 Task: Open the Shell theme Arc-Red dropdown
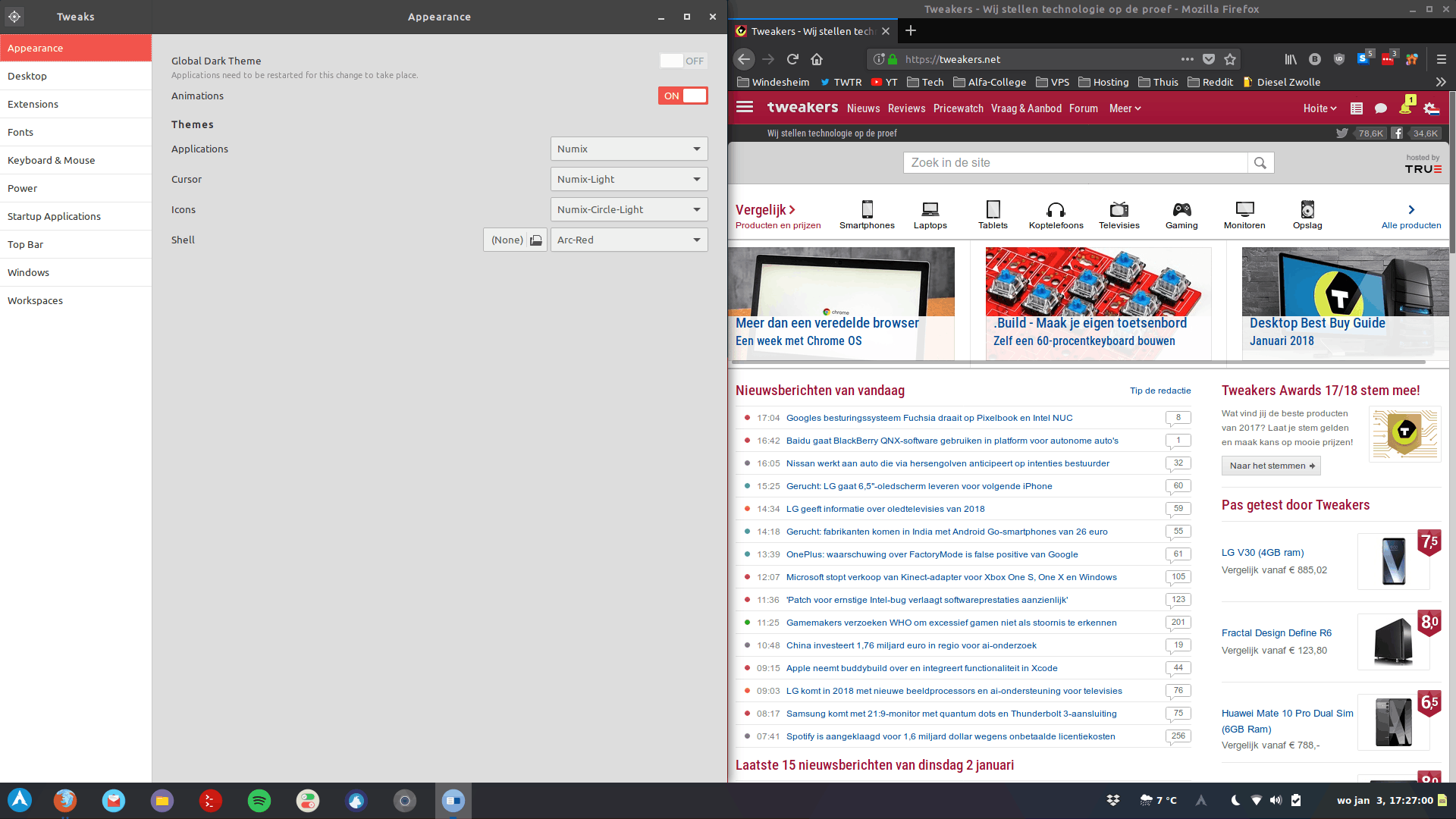[629, 240]
